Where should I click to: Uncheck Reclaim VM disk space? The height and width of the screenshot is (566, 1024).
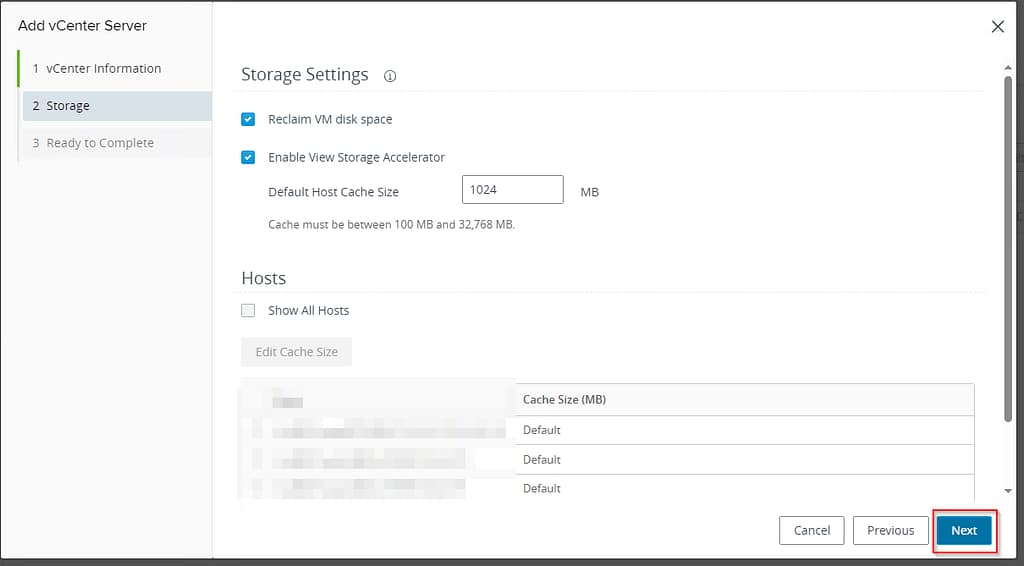point(248,119)
